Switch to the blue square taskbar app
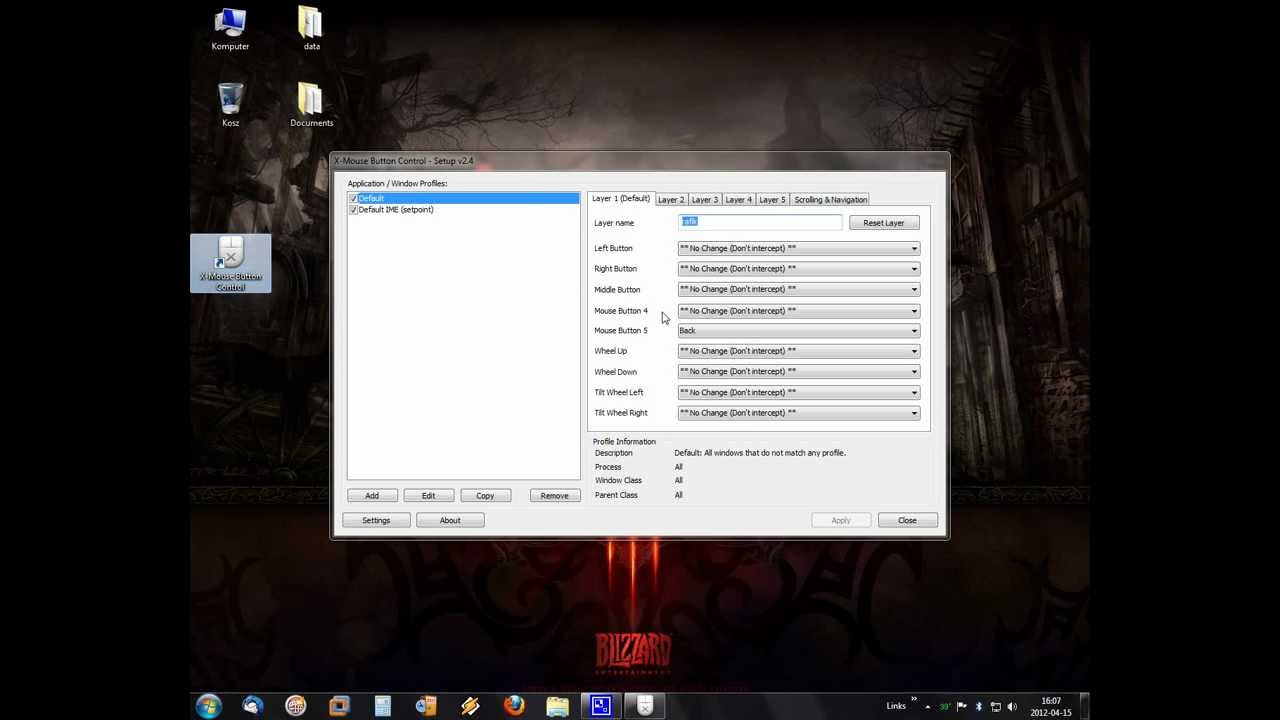Screen dimensions: 1280x720 (601, 706)
